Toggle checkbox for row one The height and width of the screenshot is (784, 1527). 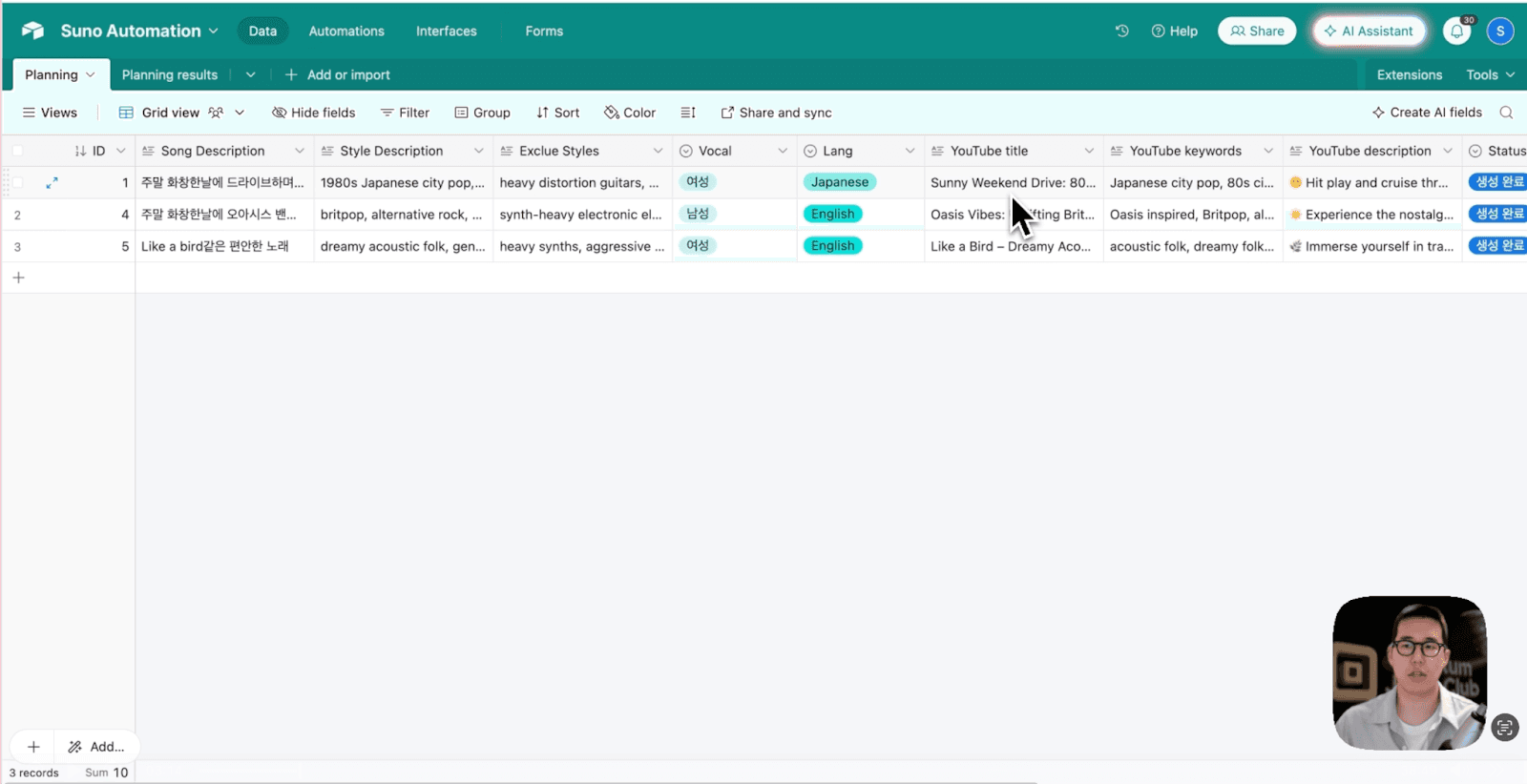pyautogui.click(x=17, y=182)
